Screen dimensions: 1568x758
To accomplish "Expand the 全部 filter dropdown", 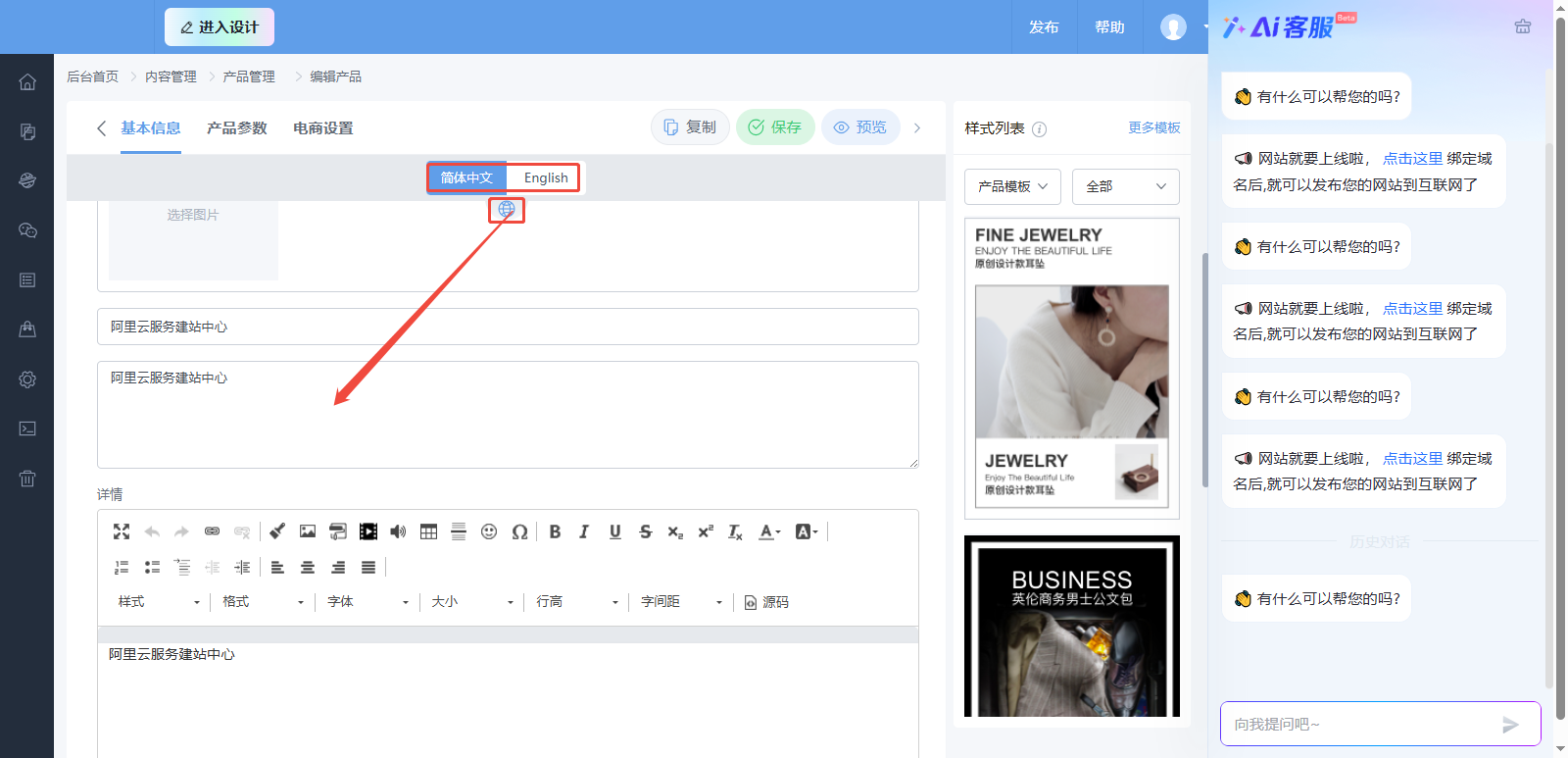I will (x=1126, y=186).
